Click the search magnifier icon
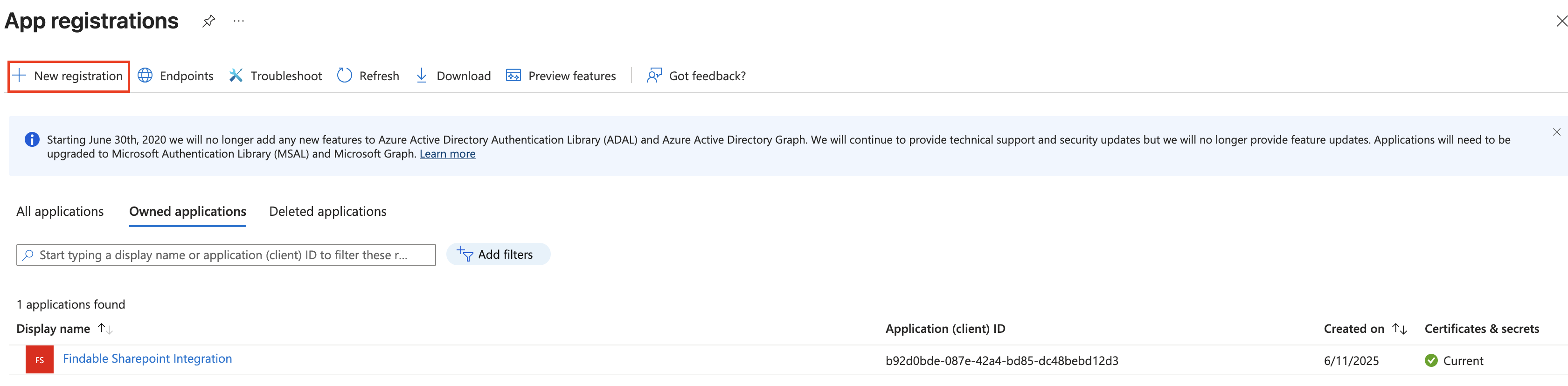The image size is (1568, 386). 28,255
